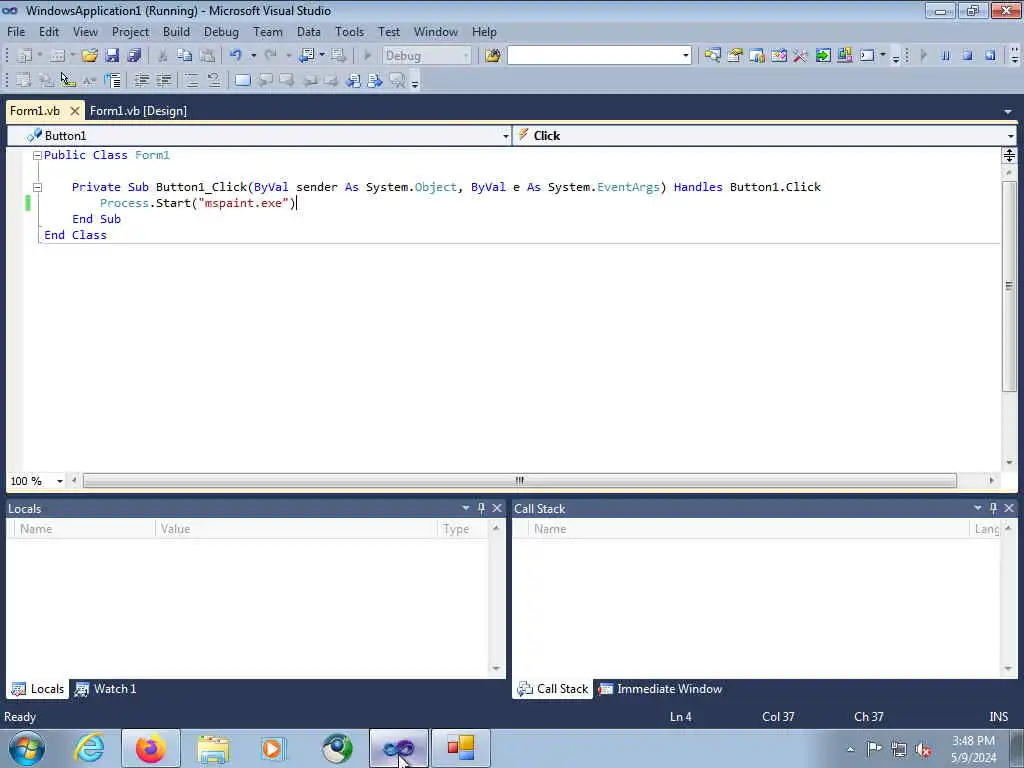Click the Save All icon
1024x768 pixels.
pos(134,56)
